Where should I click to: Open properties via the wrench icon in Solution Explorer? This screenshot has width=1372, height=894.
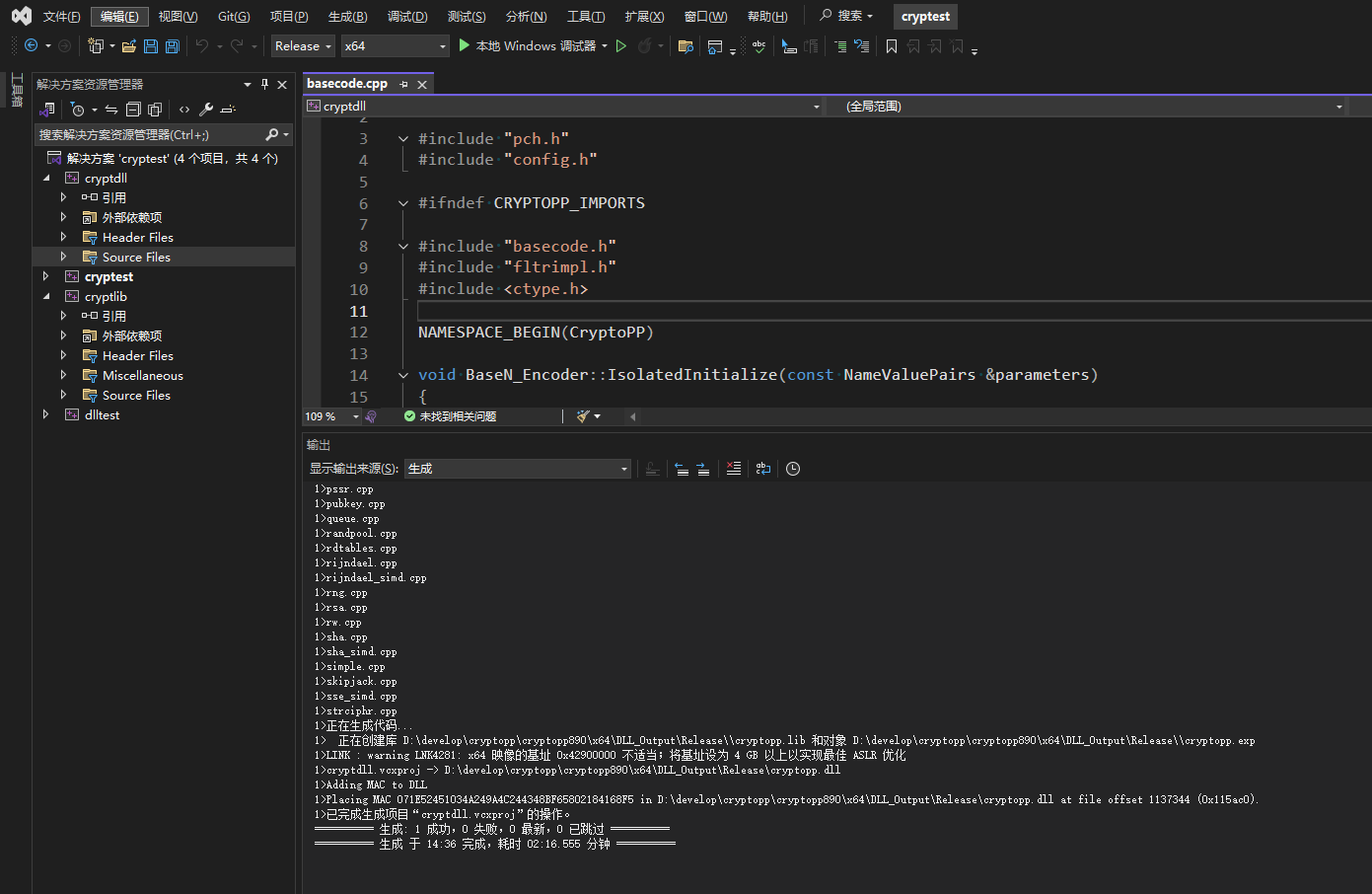[206, 110]
